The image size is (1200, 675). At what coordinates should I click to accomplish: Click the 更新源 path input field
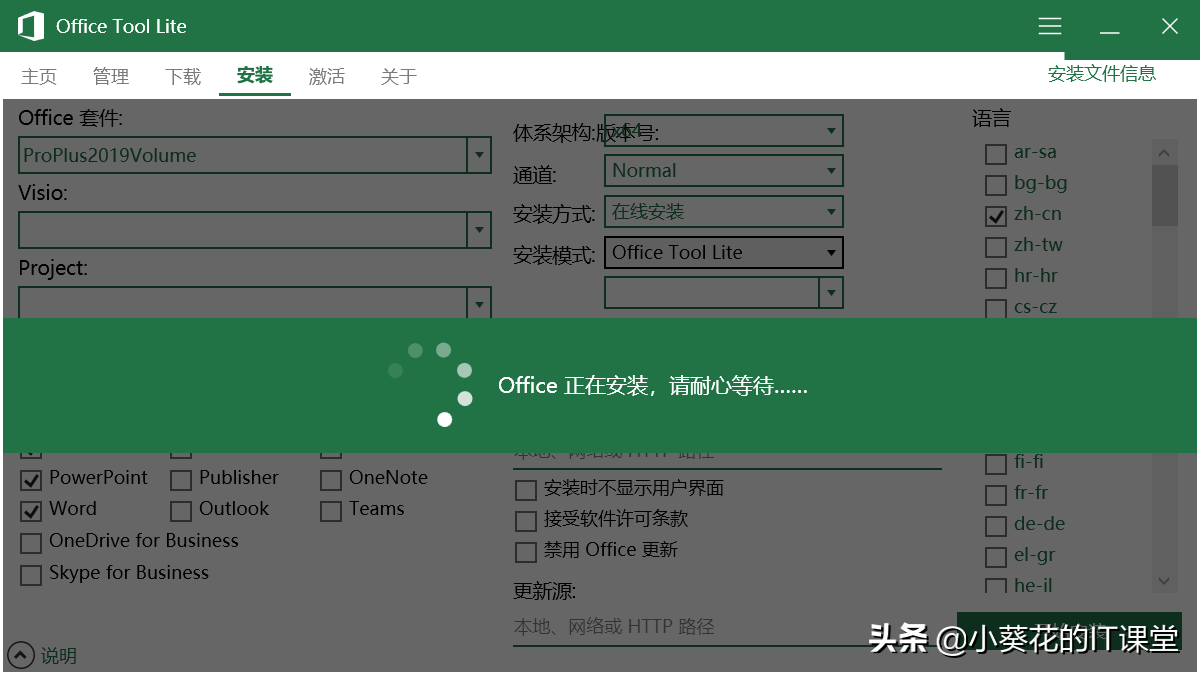click(727, 627)
